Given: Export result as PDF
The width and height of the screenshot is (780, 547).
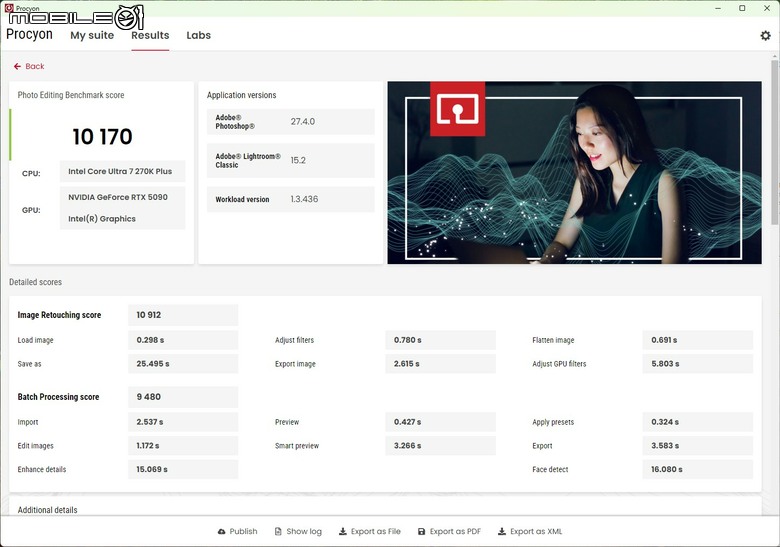Looking at the screenshot, I should coord(449,532).
